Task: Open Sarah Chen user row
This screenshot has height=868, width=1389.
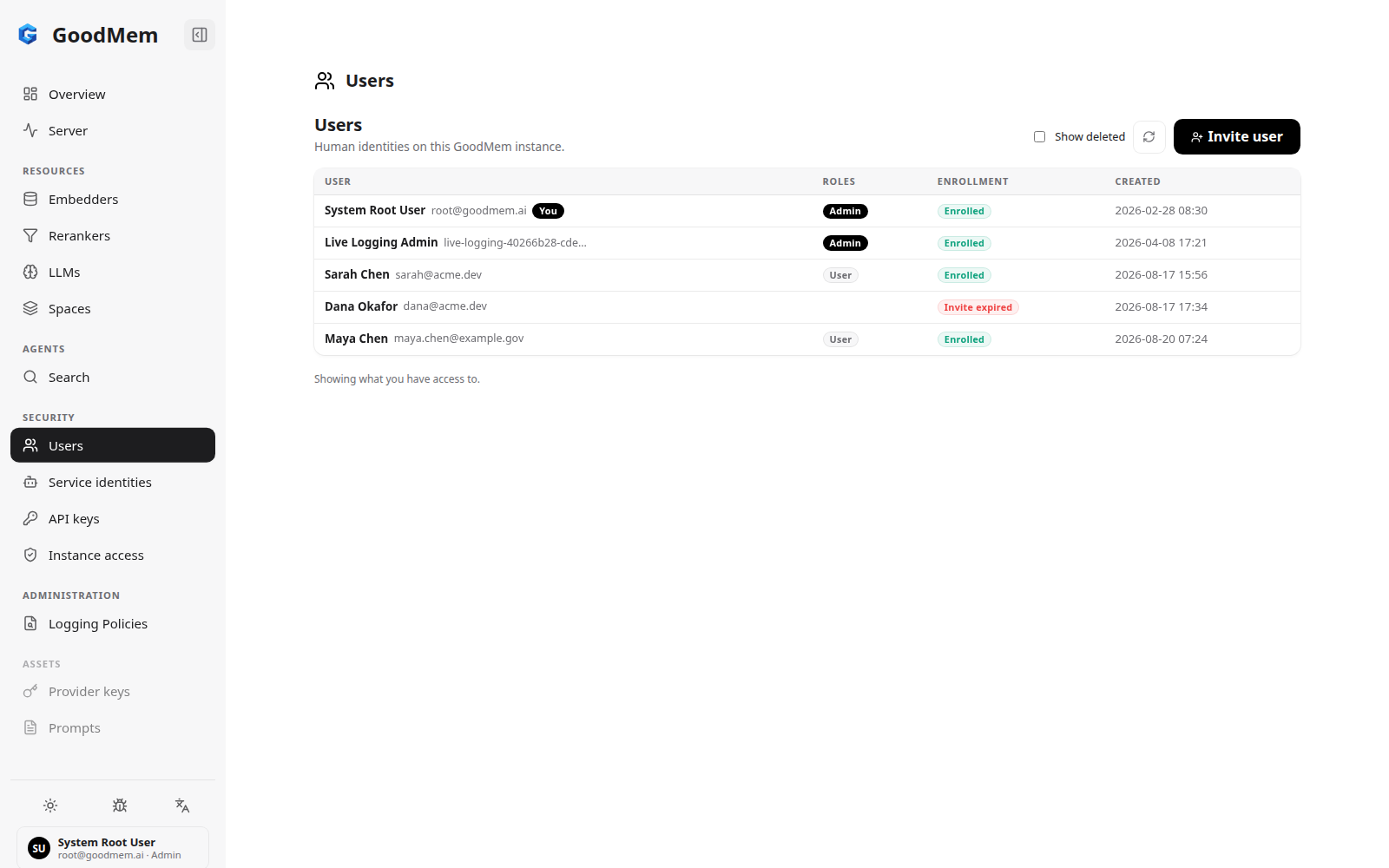Action: (x=807, y=275)
